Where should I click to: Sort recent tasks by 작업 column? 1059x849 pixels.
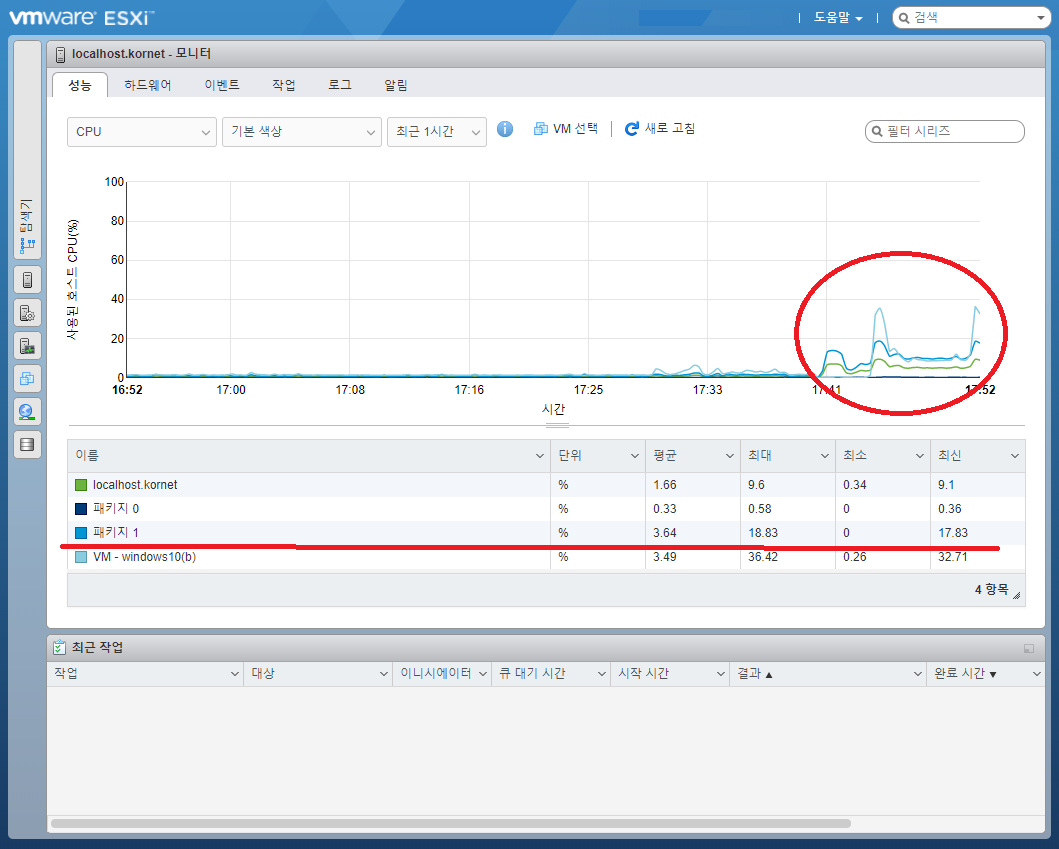(145, 673)
